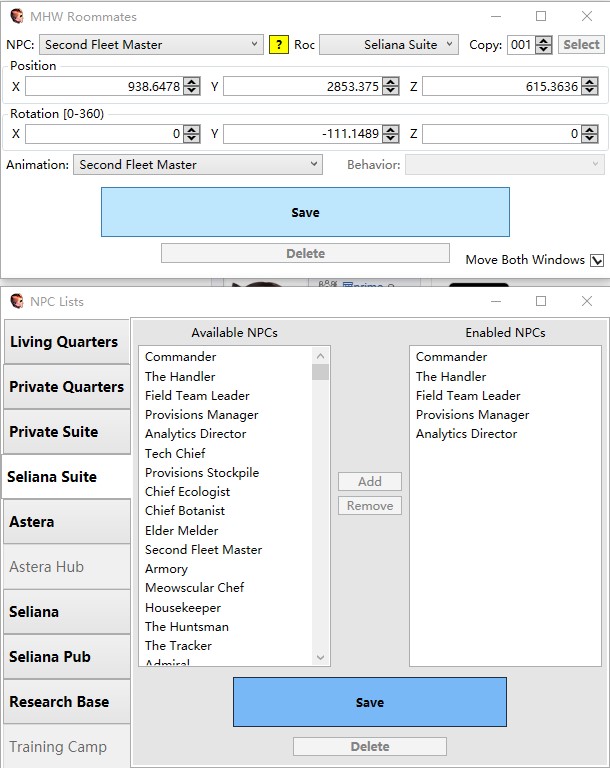
Task: Select The Huntsman in Available NPCs list
Action: tap(226, 626)
